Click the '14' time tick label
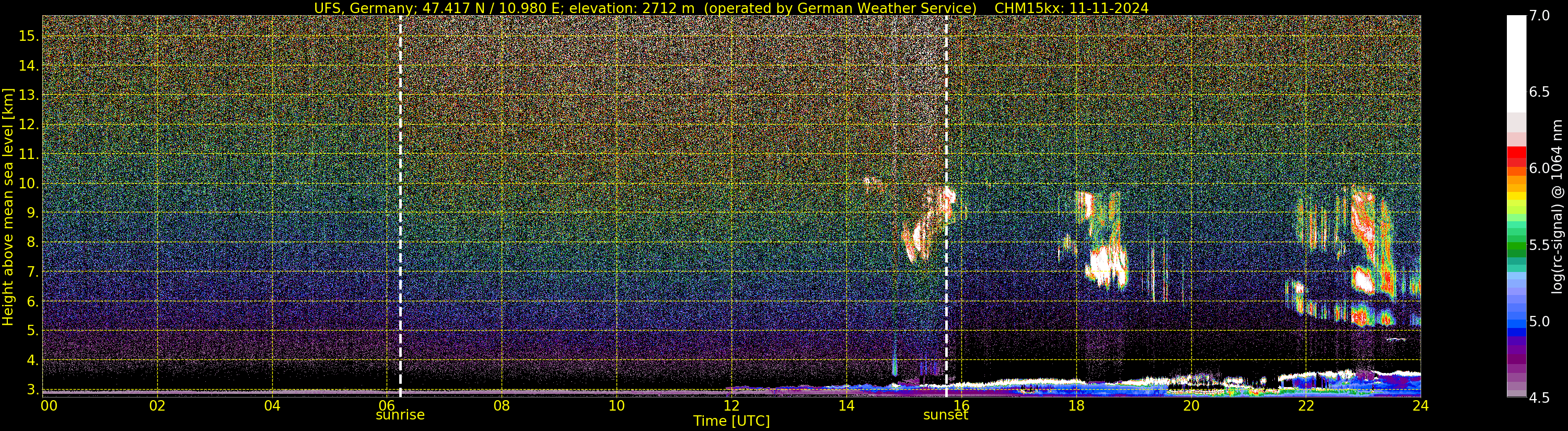The width and height of the screenshot is (1568, 431). pos(846,405)
